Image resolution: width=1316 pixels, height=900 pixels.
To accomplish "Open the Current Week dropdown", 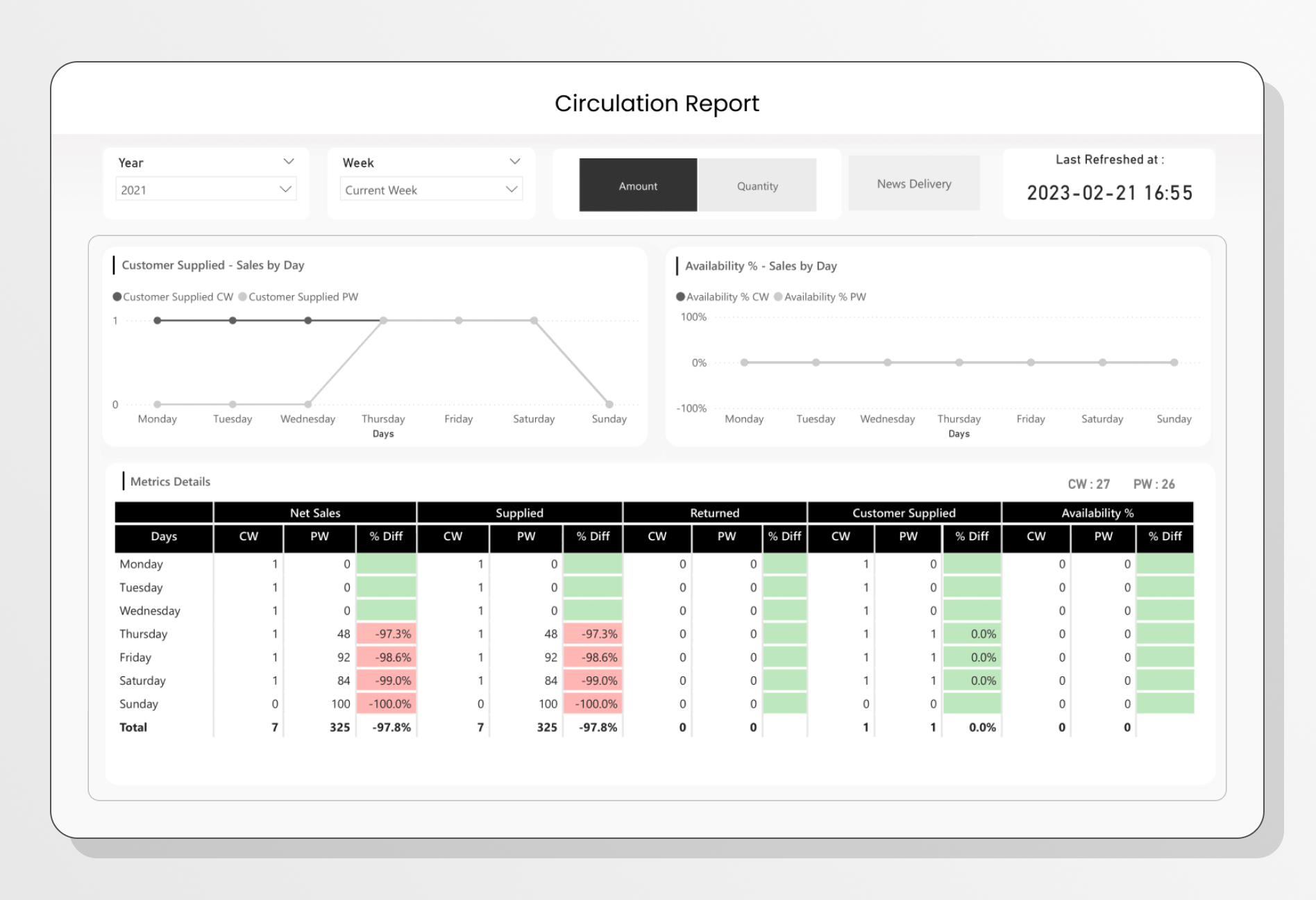I will click(x=431, y=190).
